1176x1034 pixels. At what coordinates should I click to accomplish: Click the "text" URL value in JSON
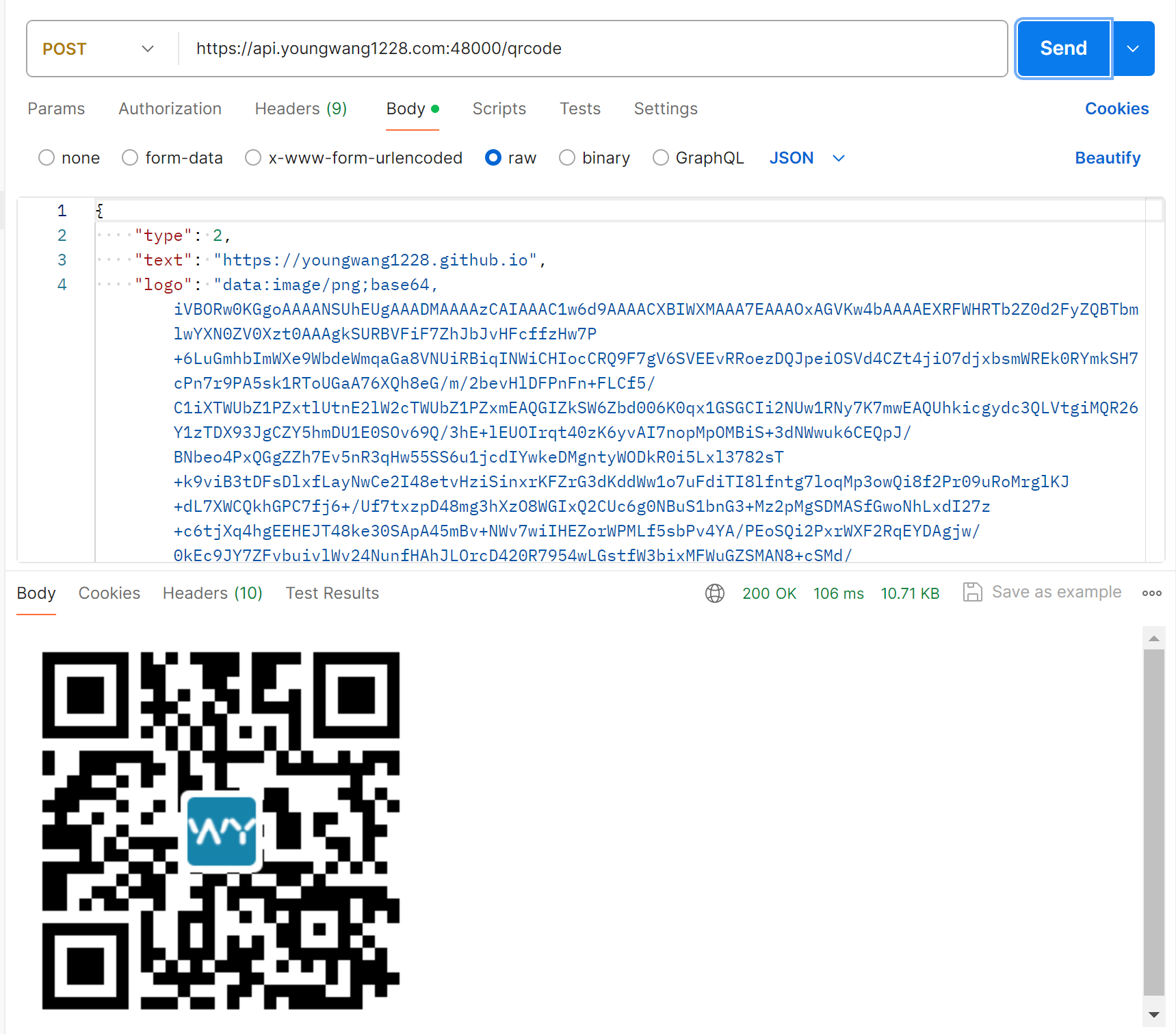(376, 260)
